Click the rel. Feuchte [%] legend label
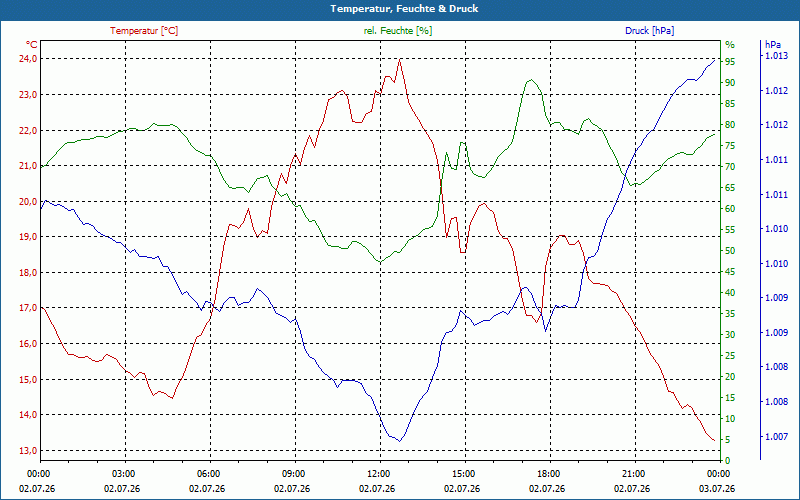Viewport: 800px width, 500px height. [397, 31]
